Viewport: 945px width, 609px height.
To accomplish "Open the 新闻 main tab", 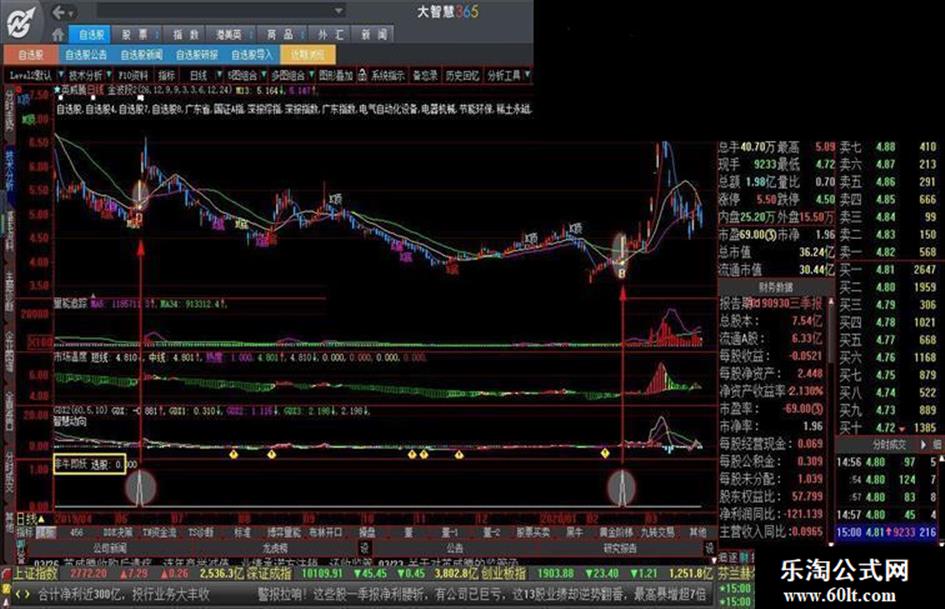I will tap(374, 34).
